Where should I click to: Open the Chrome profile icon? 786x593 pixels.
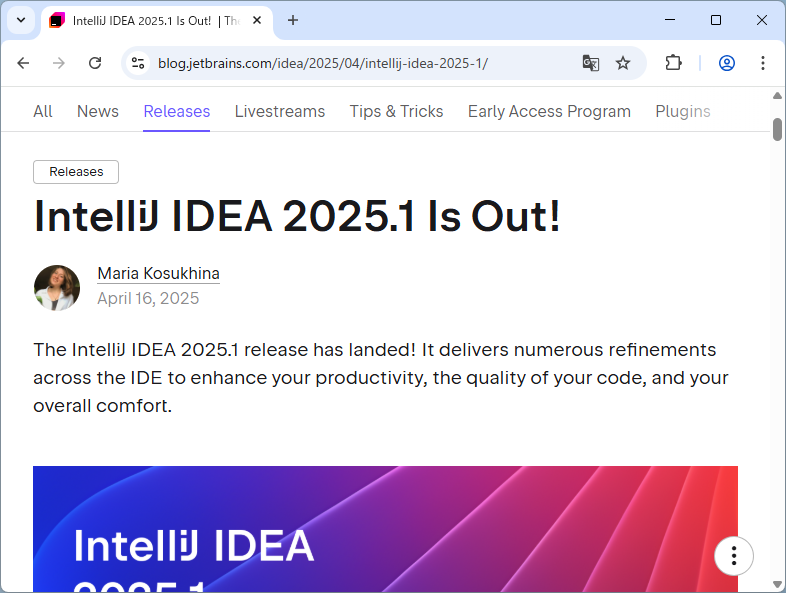[x=727, y=63]
